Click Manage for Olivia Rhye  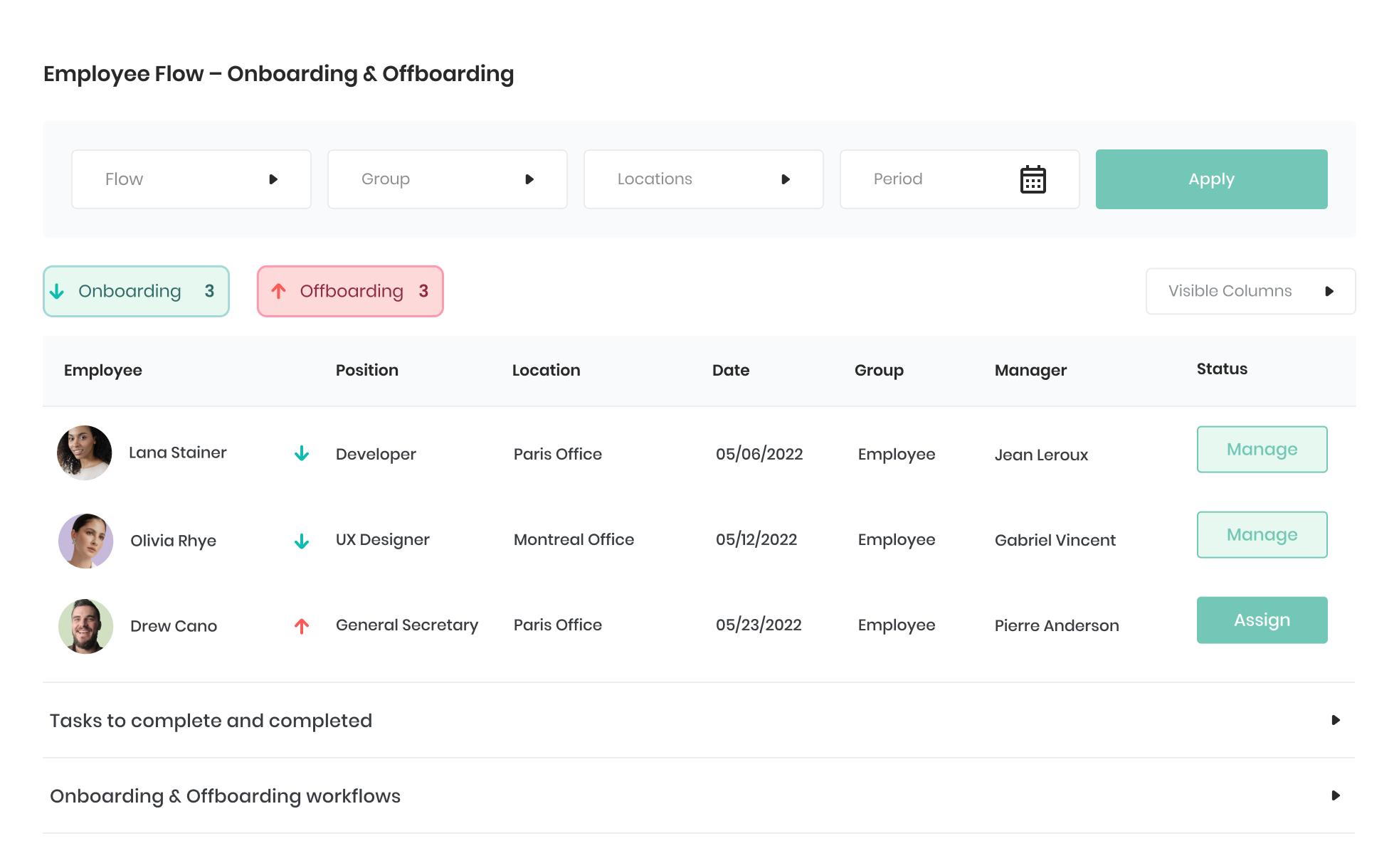coord(1262,534)
